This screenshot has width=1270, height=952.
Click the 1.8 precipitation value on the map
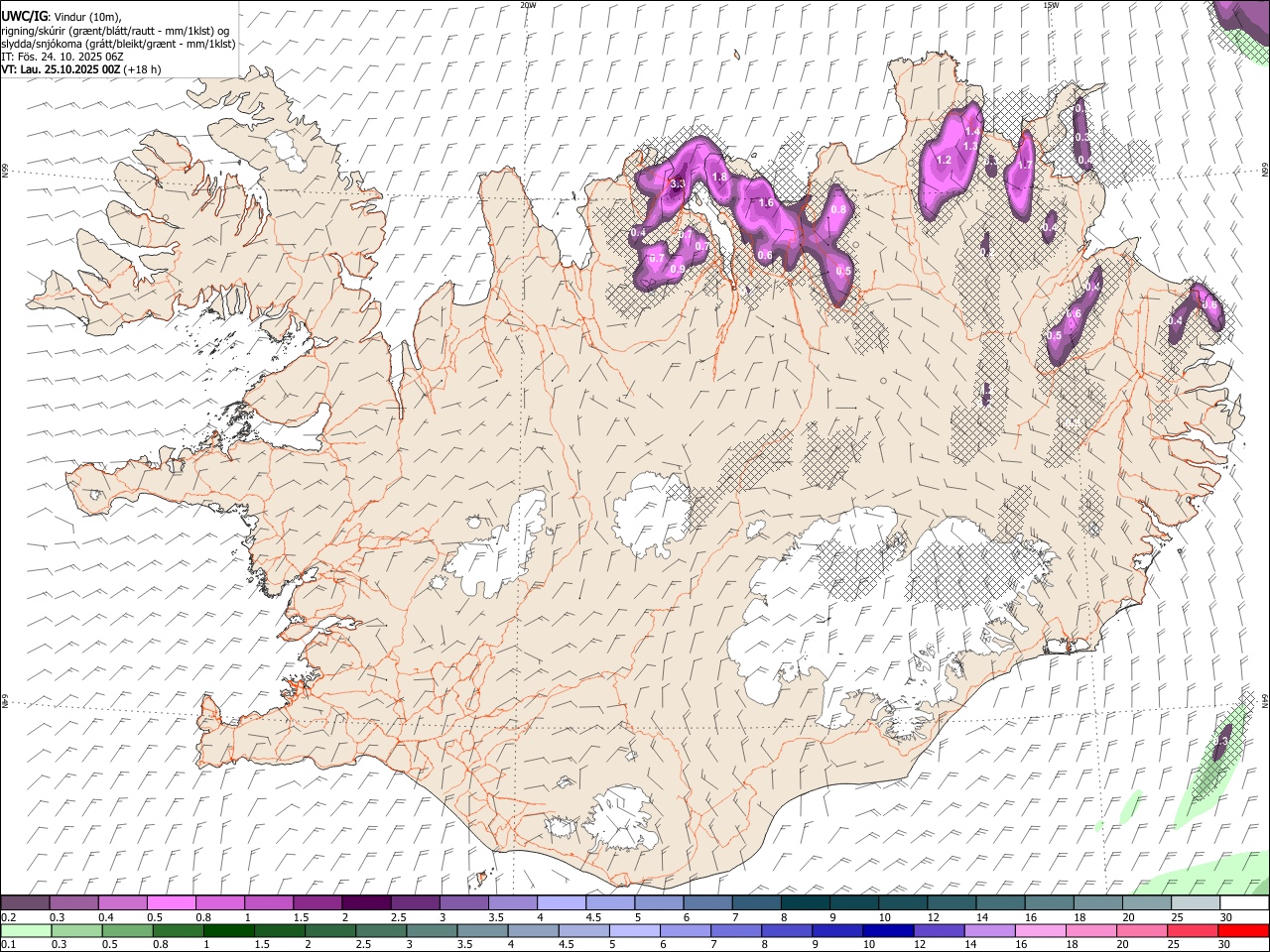720,177
